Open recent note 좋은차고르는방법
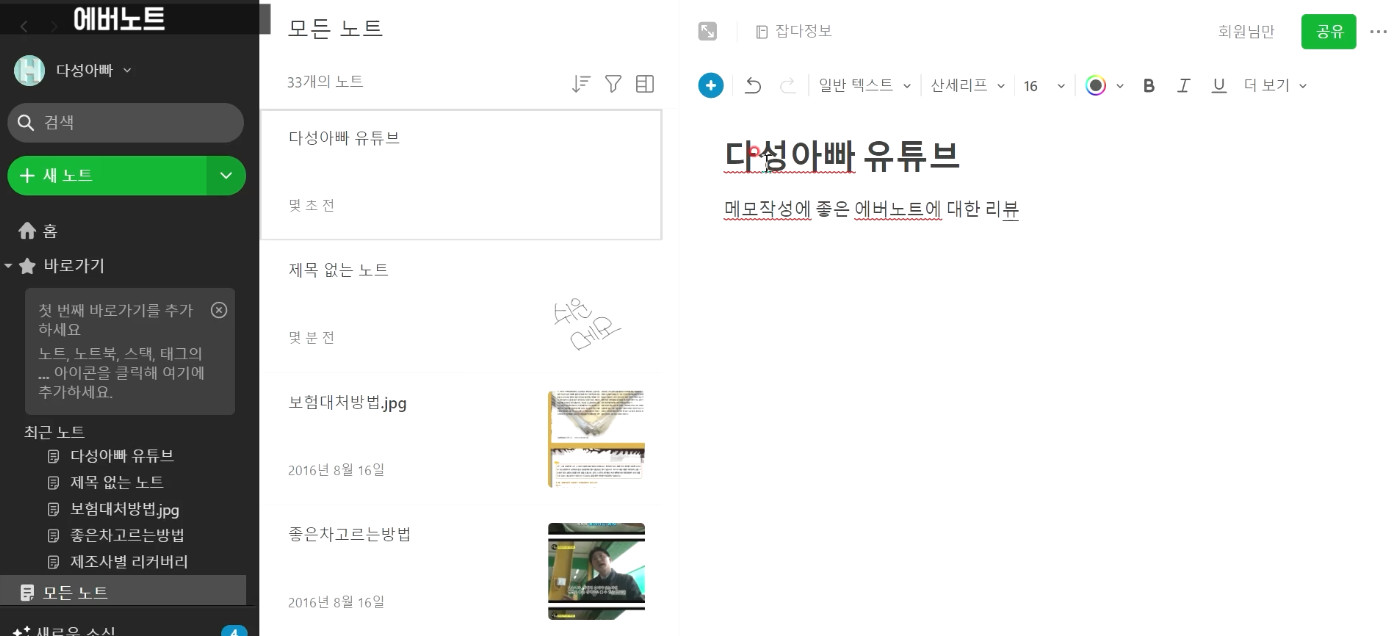The width and height of the screenshot is (1394, 636). click(x=127, y=535)
